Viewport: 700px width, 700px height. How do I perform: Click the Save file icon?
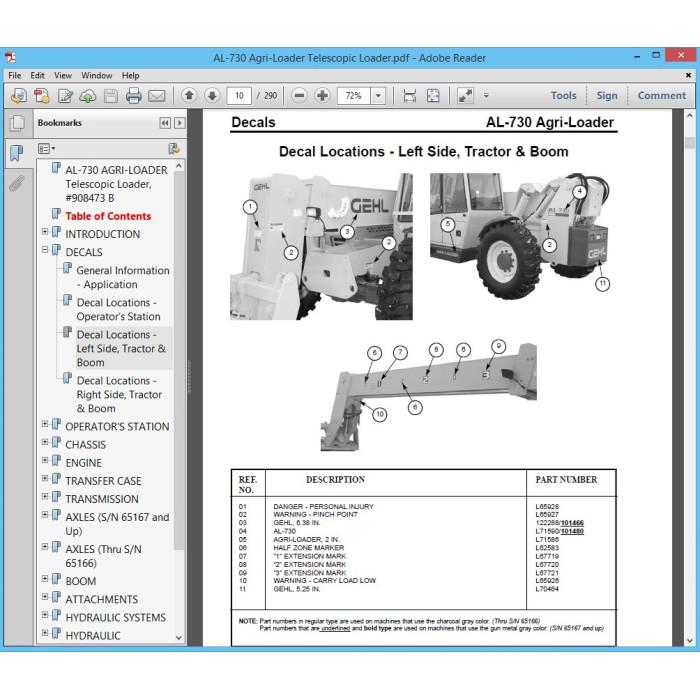(x=111, y=96)
